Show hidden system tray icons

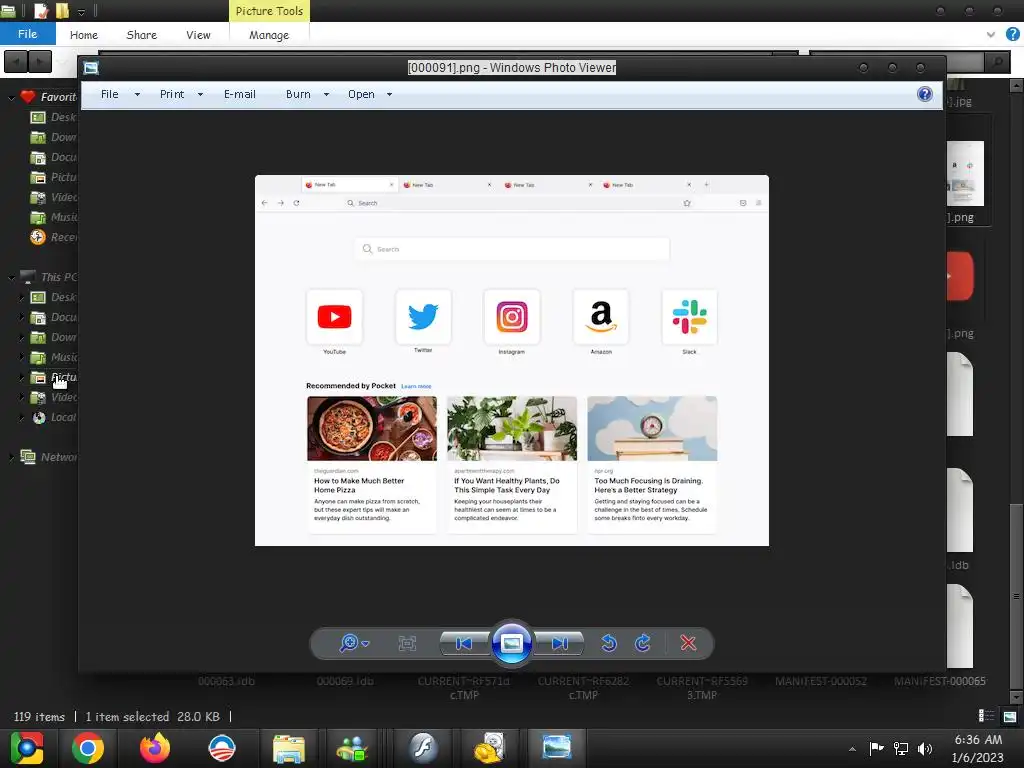852,749
